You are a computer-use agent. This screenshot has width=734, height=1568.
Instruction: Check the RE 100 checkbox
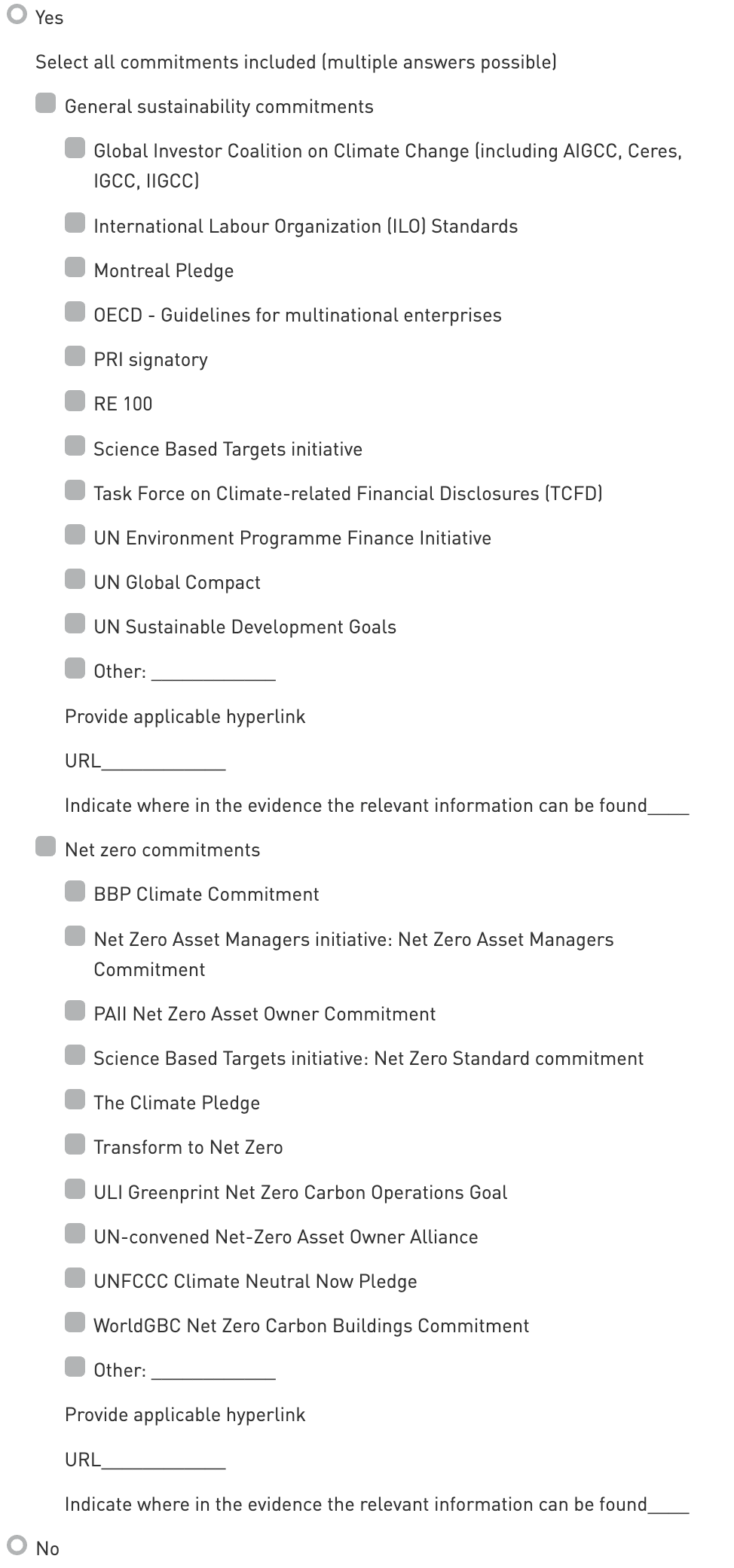click(75, 401)
